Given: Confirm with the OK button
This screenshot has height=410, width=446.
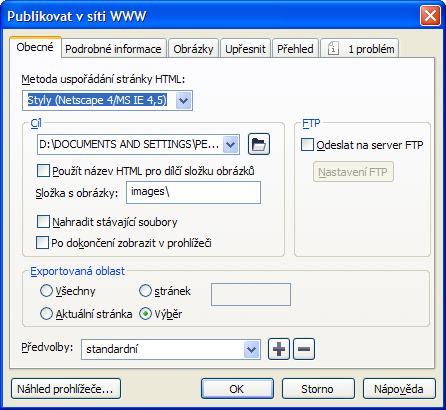Looking at the screenshot, I should click(x=237, y=389).
